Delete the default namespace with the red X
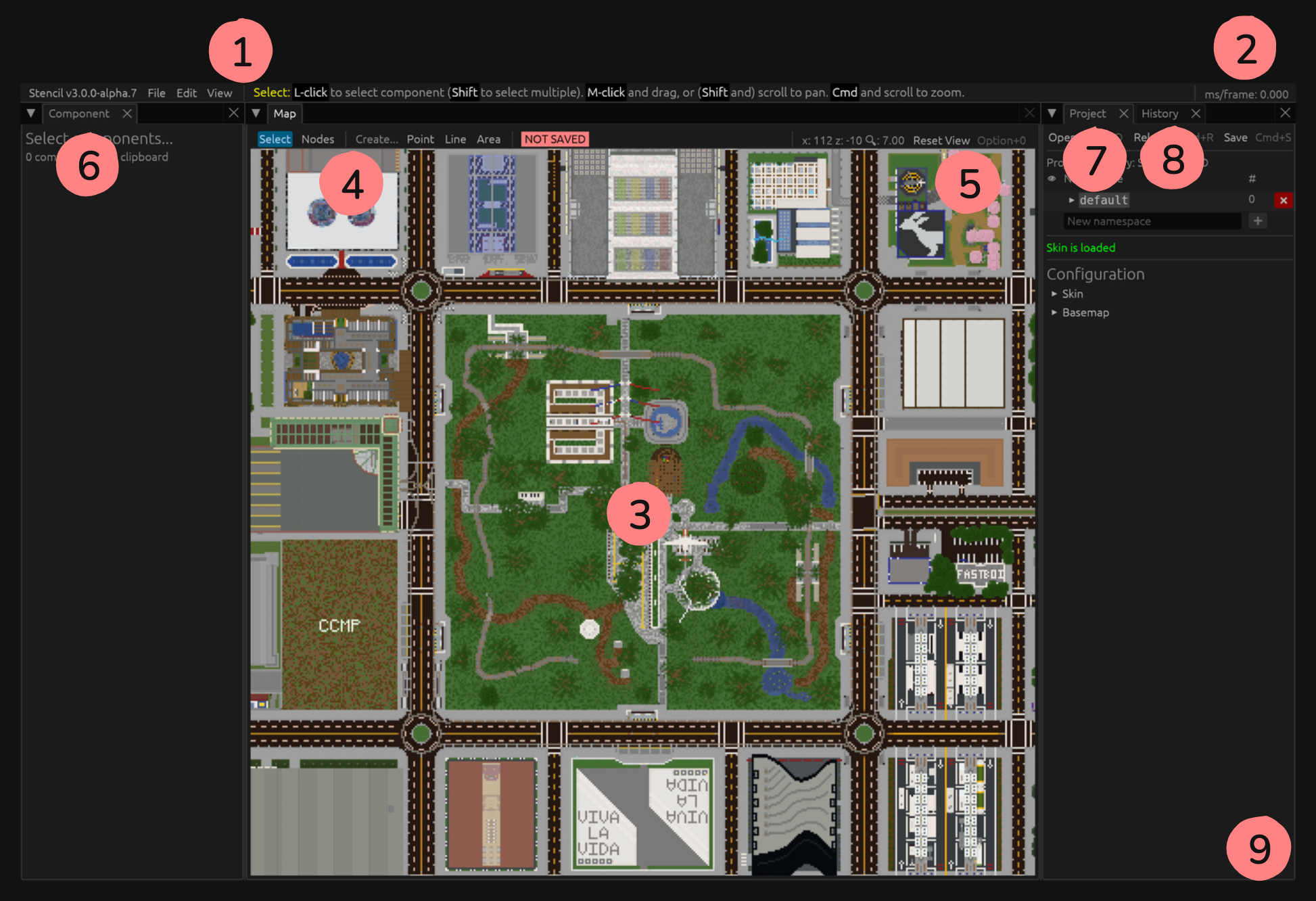1316x901 pixels. (1283, 200)
